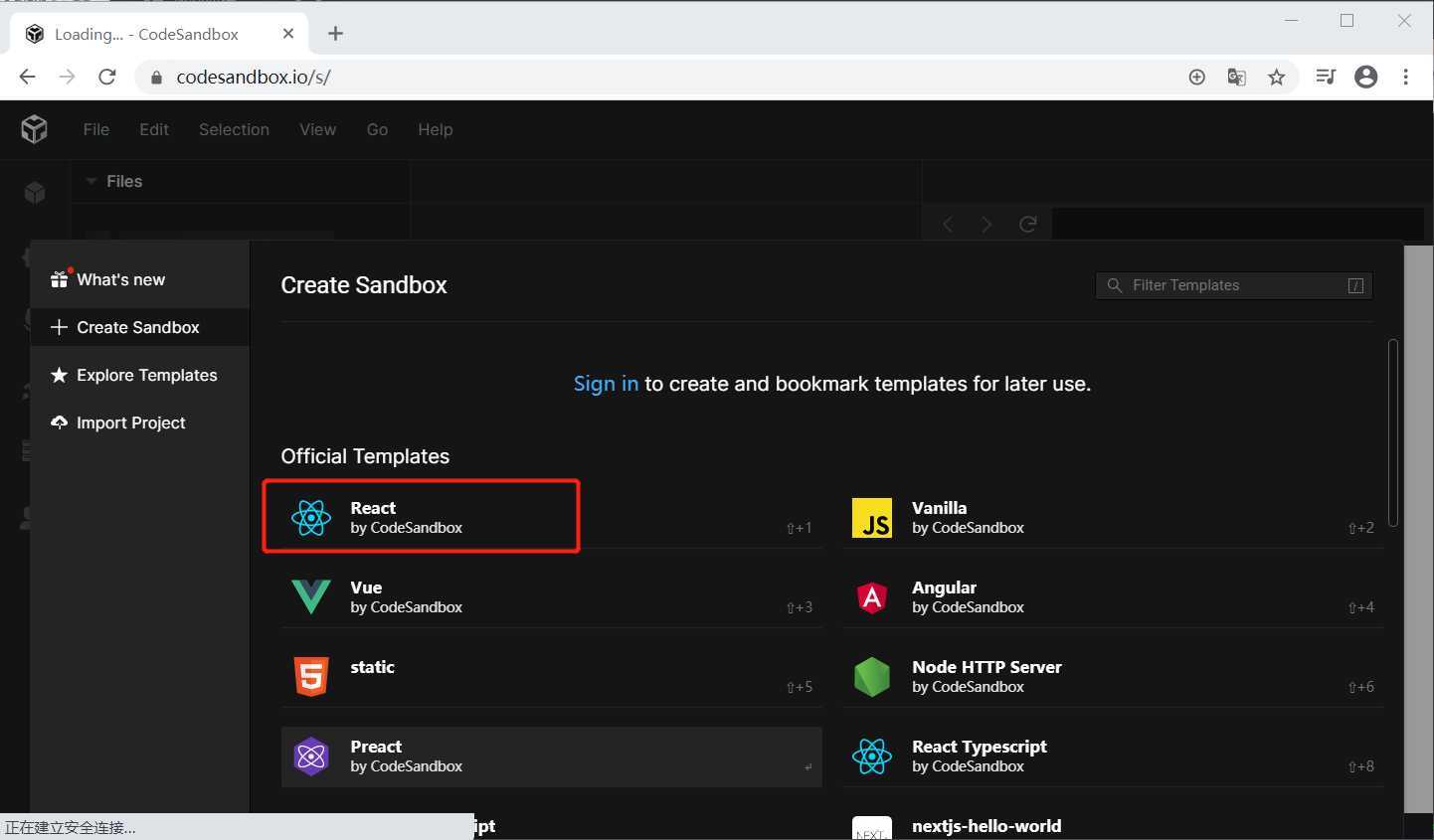Open the Explore Templates tab
The width and height of the screenshot is (1434, 840).
click(140, 375)
